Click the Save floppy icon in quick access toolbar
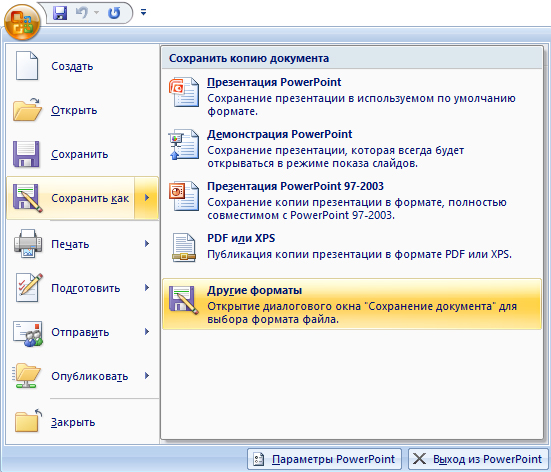 [x=60, y=13]
